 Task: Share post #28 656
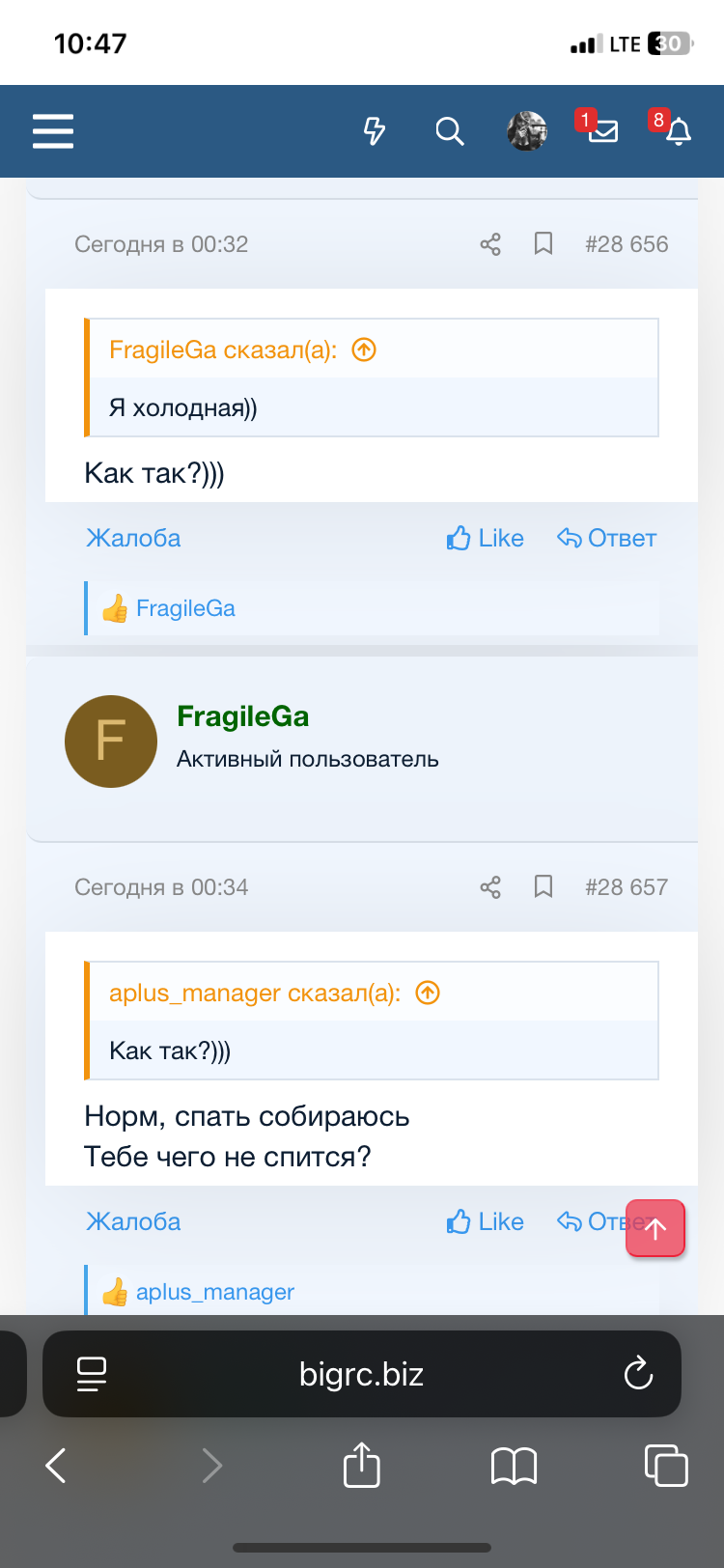490,244
